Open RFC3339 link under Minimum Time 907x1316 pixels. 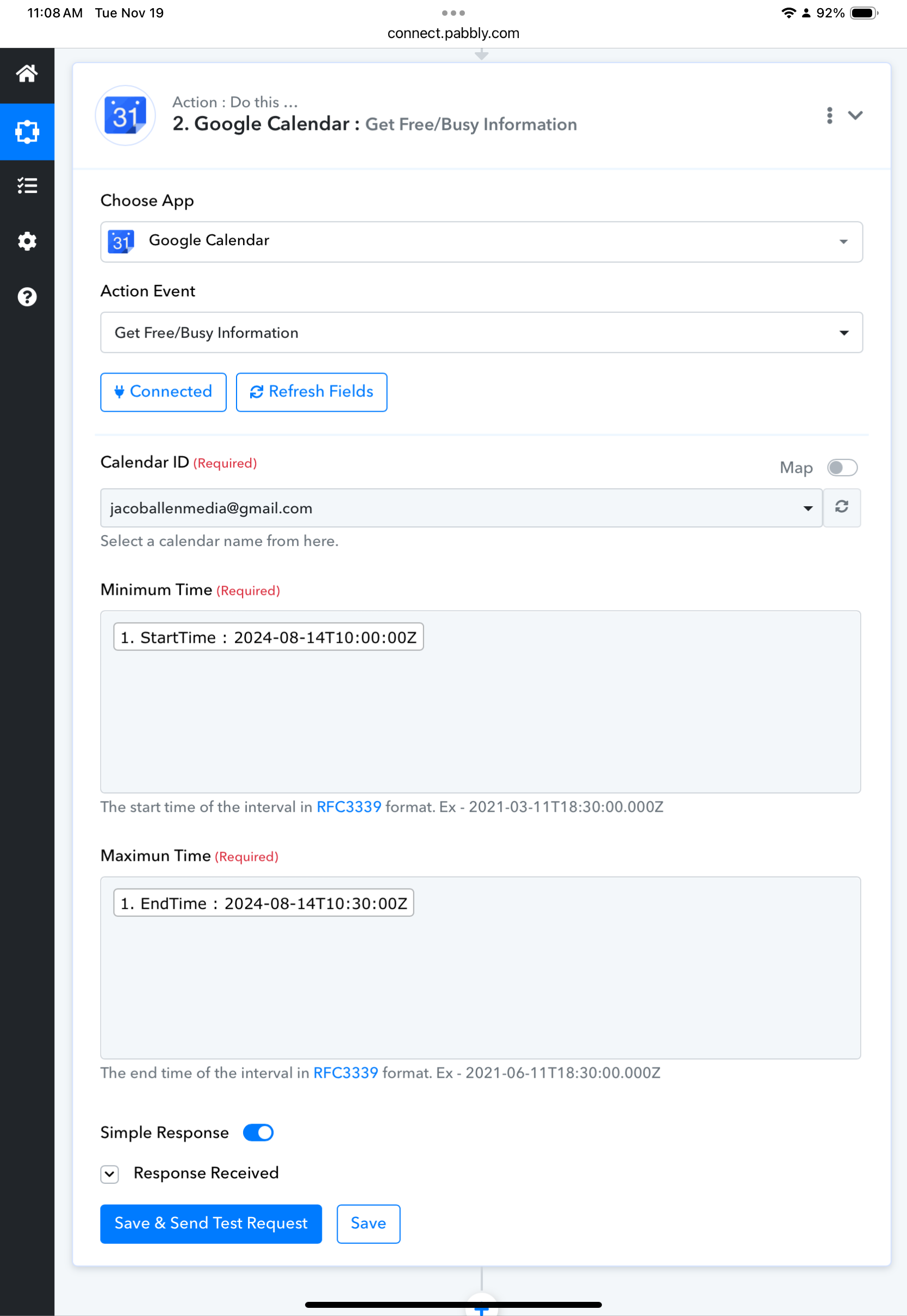pyautogui.click(x=349, y=807)
